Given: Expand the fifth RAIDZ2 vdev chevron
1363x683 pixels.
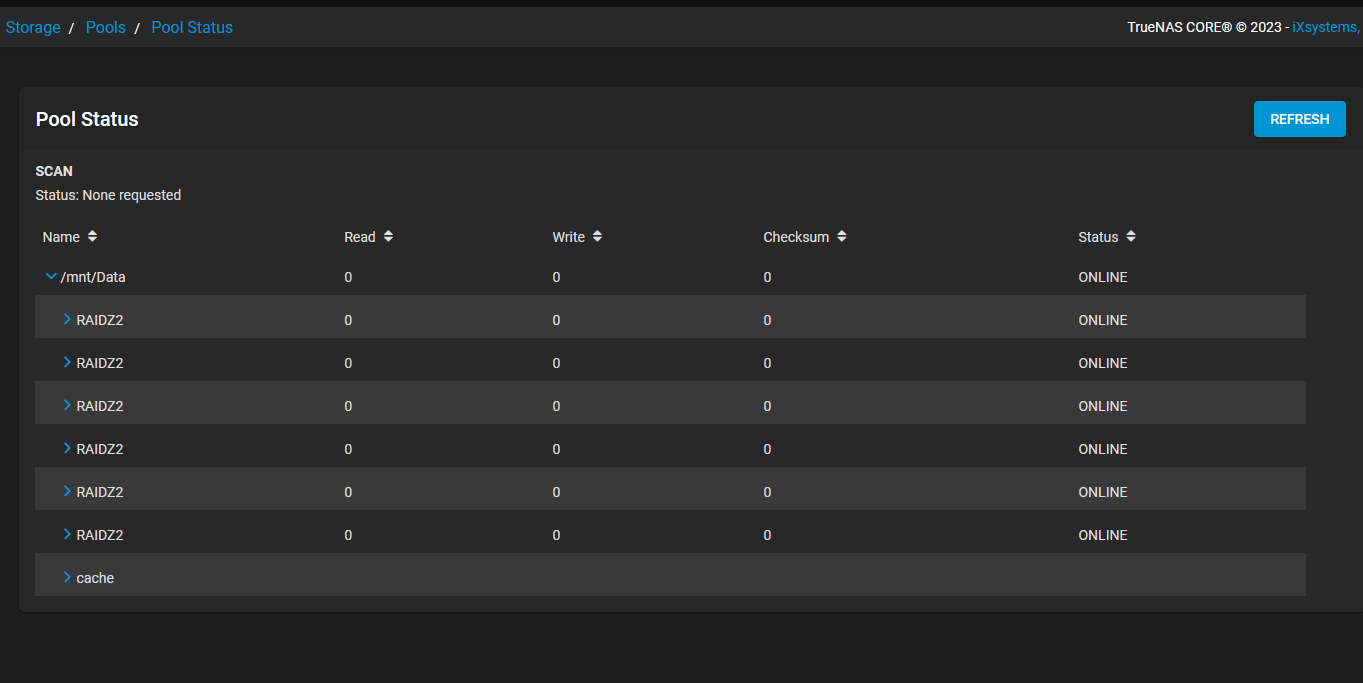Looking at the screenshot, I should pos(67,491).
